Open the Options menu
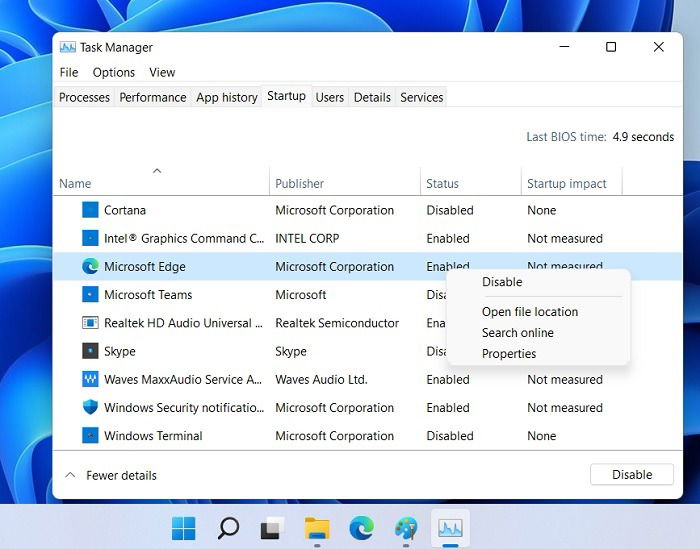 pos(114,72)
